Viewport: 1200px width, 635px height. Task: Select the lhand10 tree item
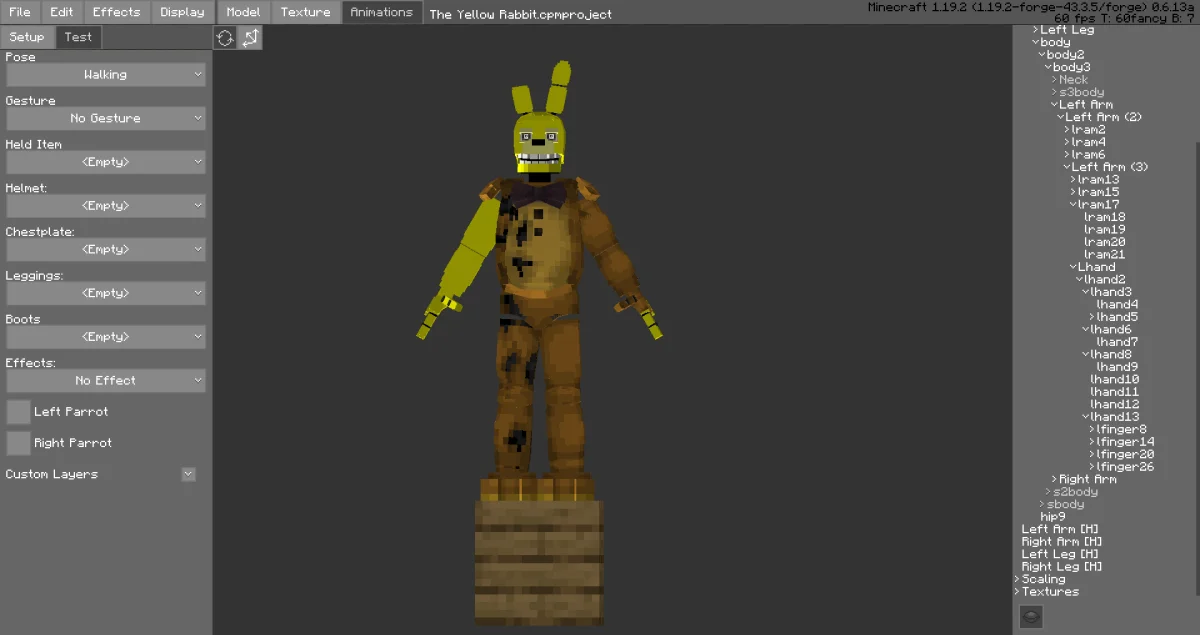(1114, 380)
